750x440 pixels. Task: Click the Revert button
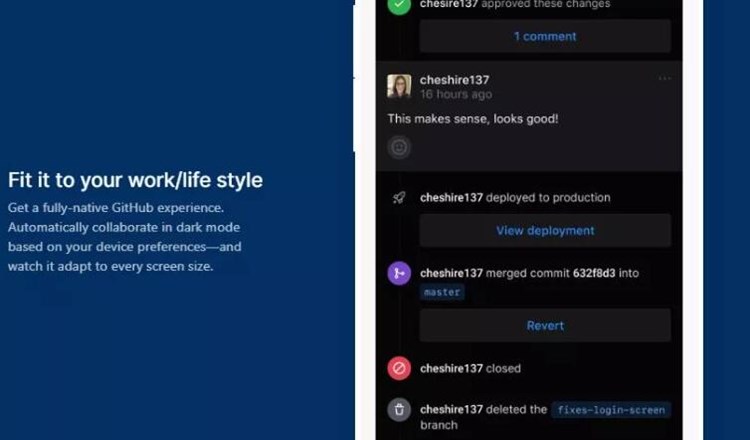tap(545, 326)
